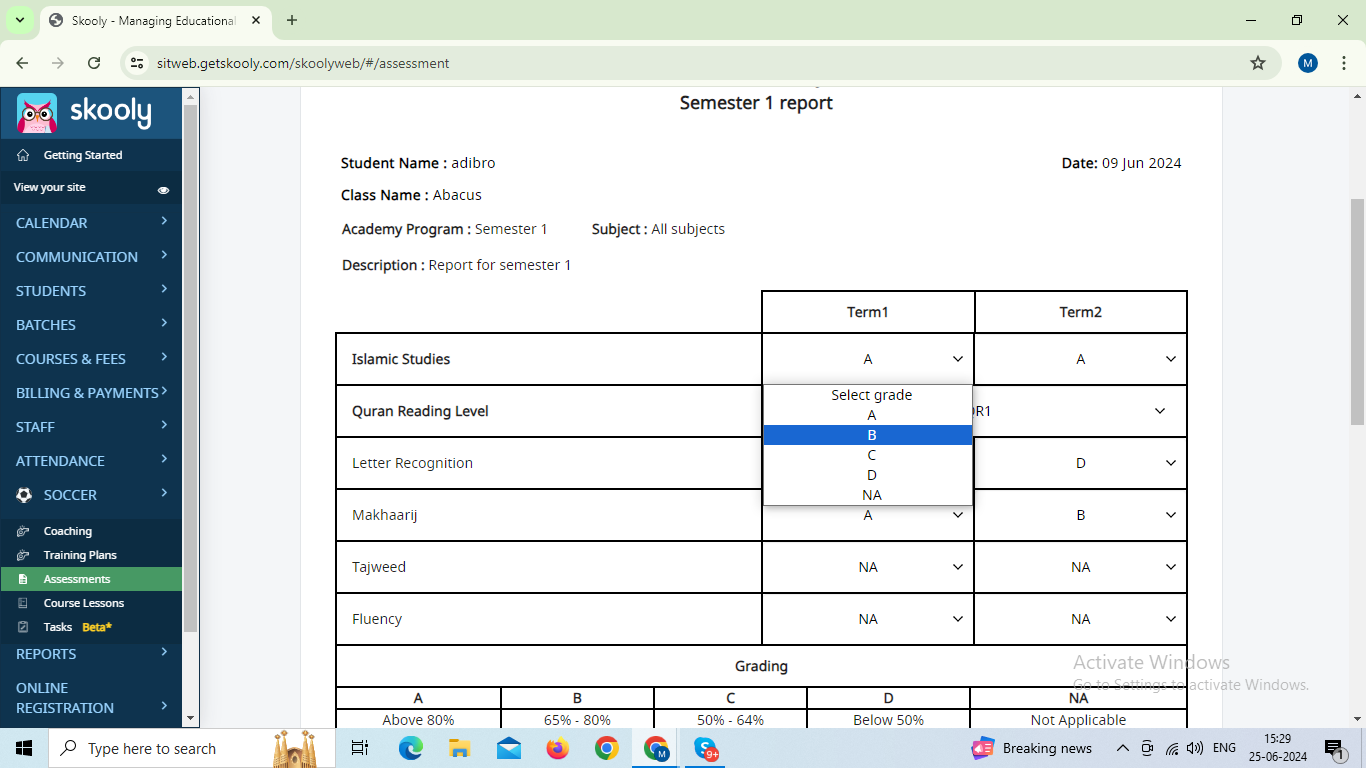Image resolution: width=1366 pixels, height=768 pixels.
Task: Toggle the View your site eye icon
Action: click(x=163, y=189)
